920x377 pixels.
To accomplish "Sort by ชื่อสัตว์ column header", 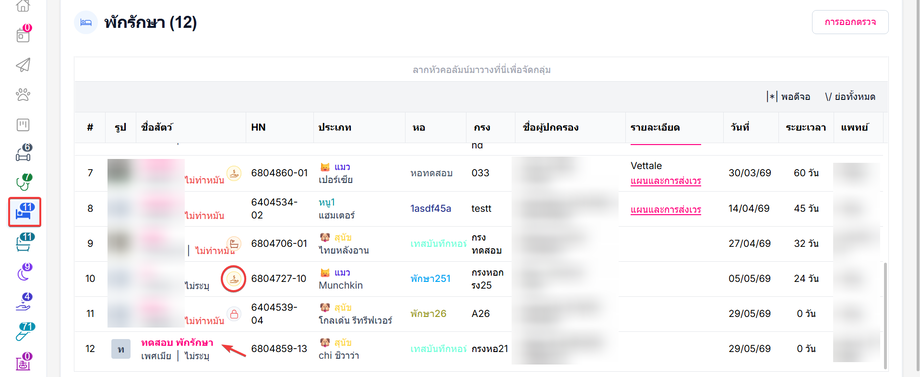I will (158, 127).
